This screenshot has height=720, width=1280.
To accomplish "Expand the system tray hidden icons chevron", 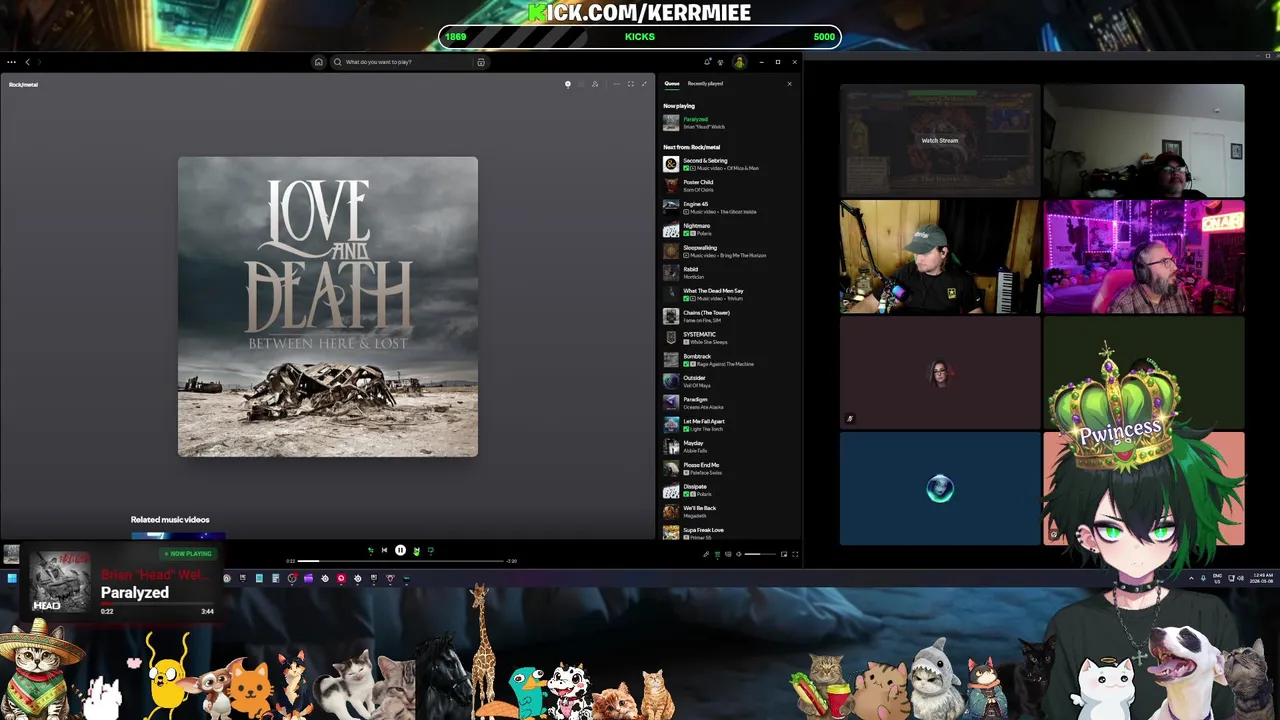I will click(1191, 578).
